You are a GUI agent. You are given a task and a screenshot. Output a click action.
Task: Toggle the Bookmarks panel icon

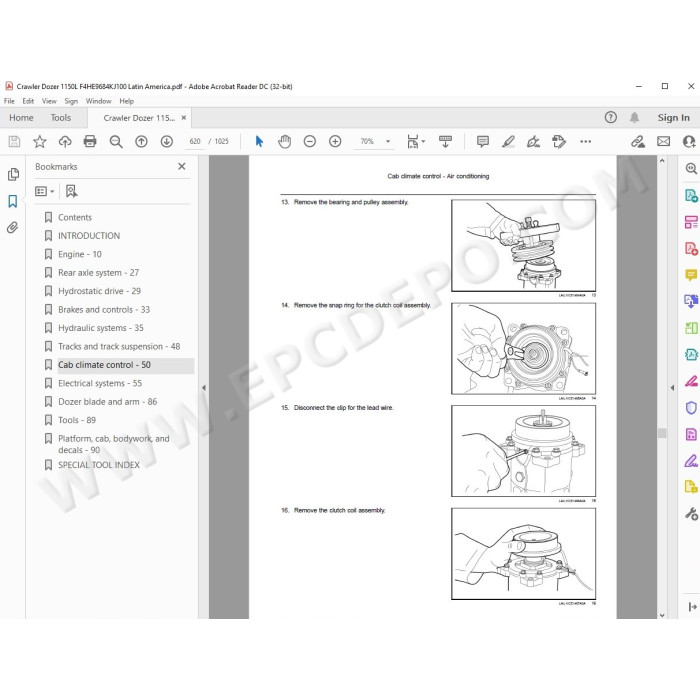point(12,201)
